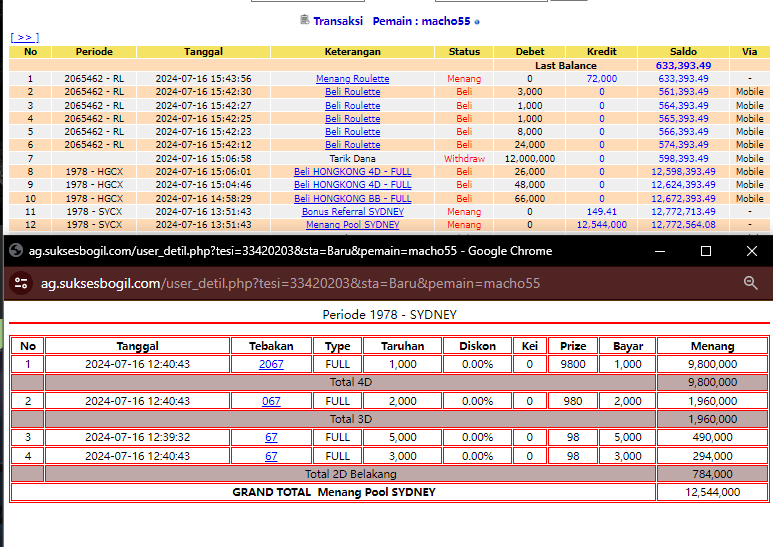This screenshot has height=547, width=773.
Task: Click grand total value 12,544,000 in popup
Action: coord(712,492)
